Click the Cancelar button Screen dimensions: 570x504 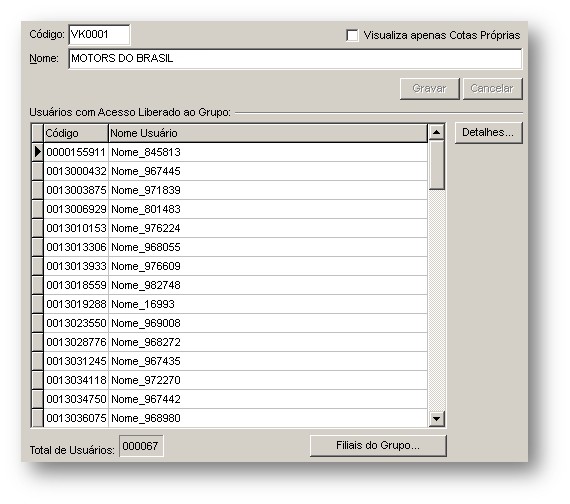pyautogui.click(x=492, y=88)
